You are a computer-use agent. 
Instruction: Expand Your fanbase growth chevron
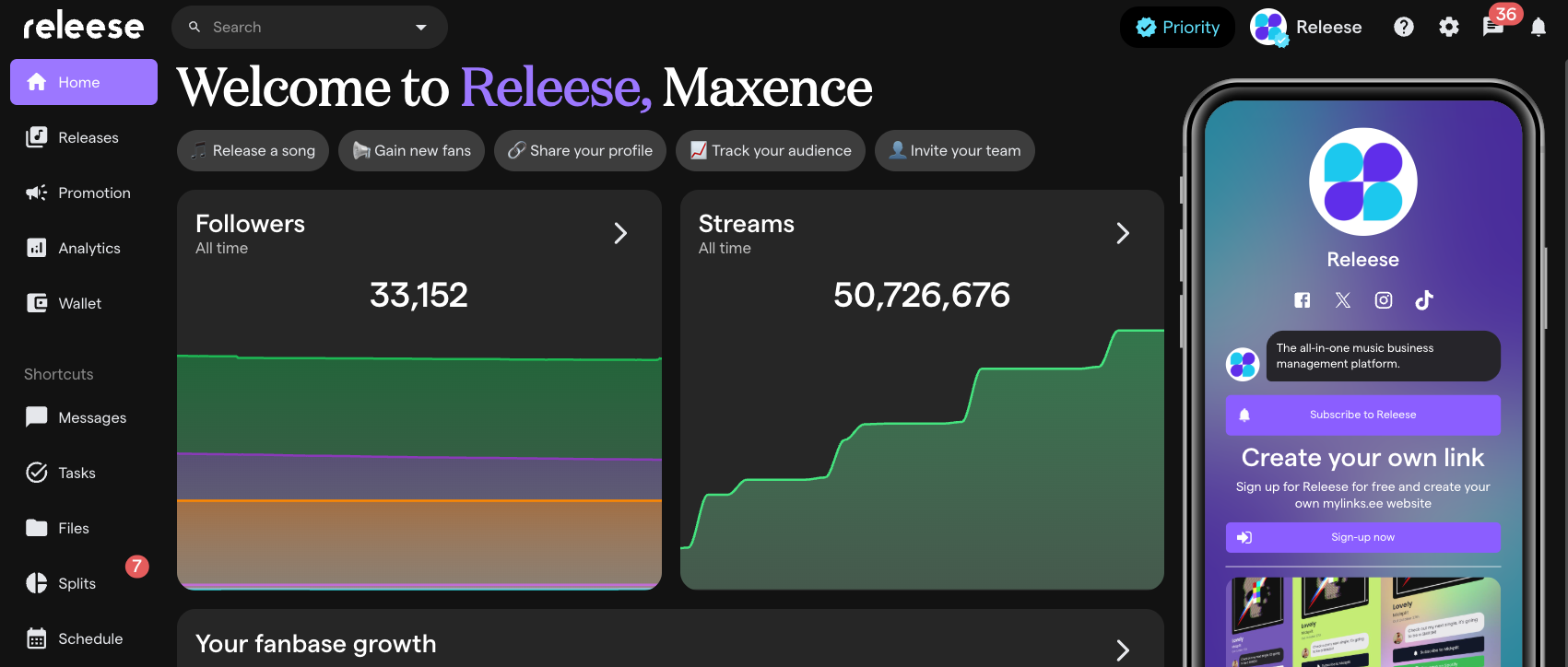[1123, 650]
